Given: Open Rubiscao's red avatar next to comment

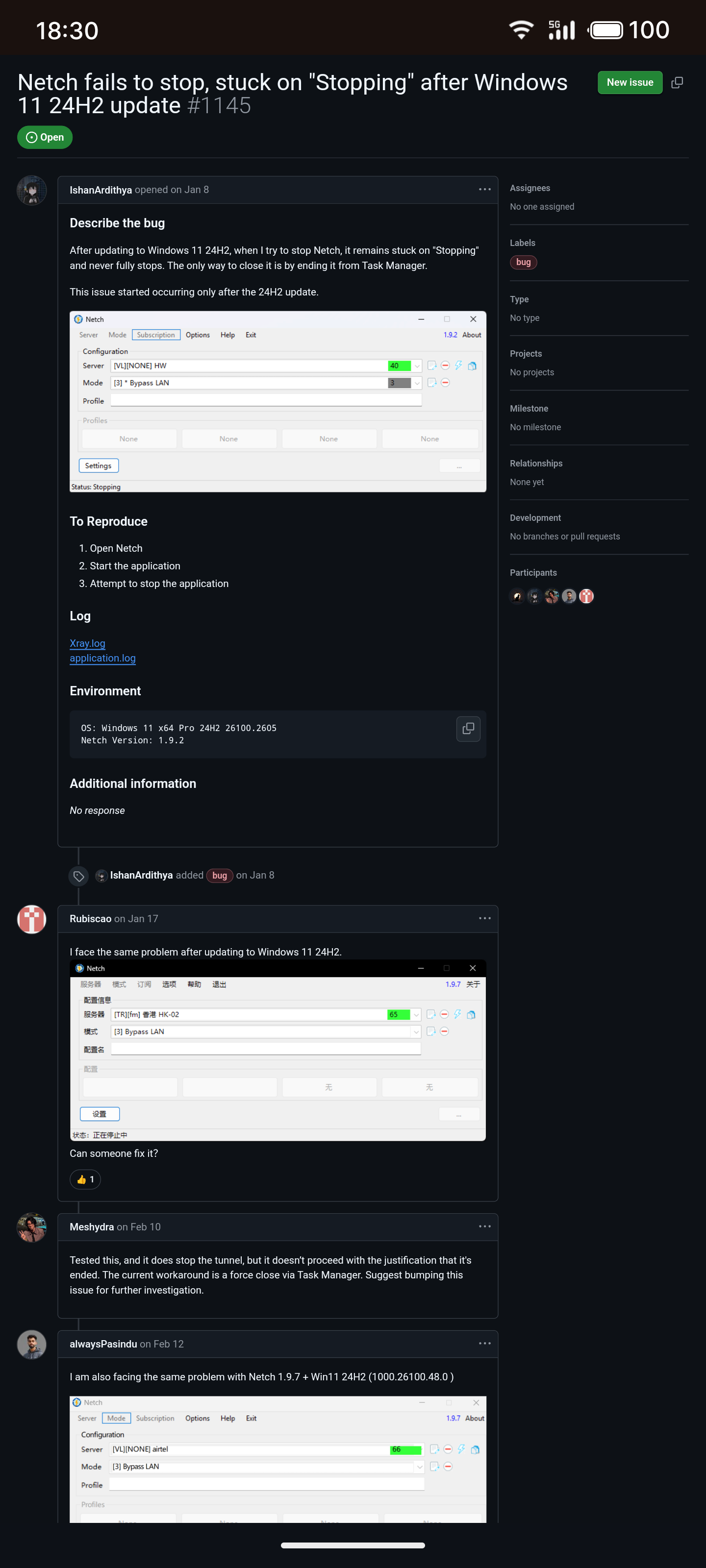Looking at the screenshot, I should pyautogui.click(x=32, y=919).
